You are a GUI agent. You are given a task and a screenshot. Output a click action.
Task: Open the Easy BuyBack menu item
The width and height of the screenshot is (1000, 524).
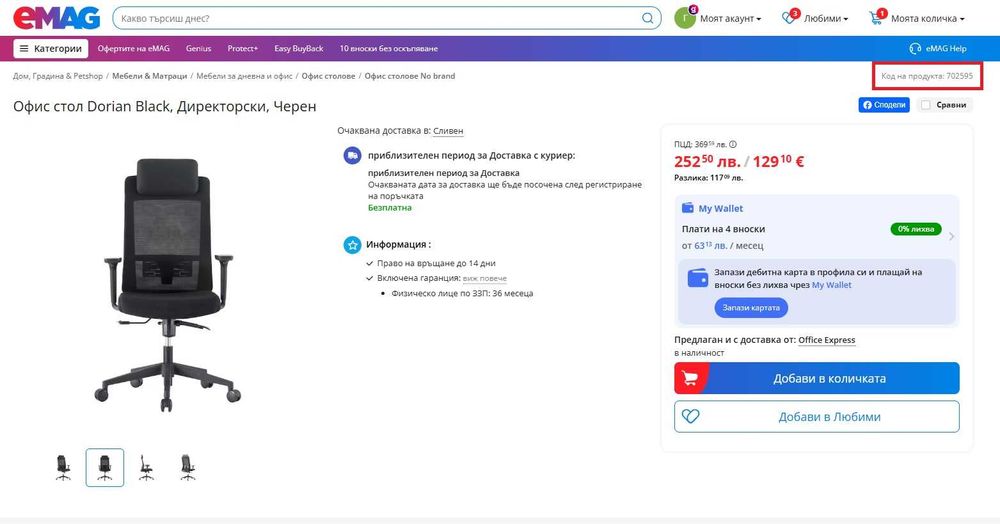pyautogui.click(x=298, y=48)
